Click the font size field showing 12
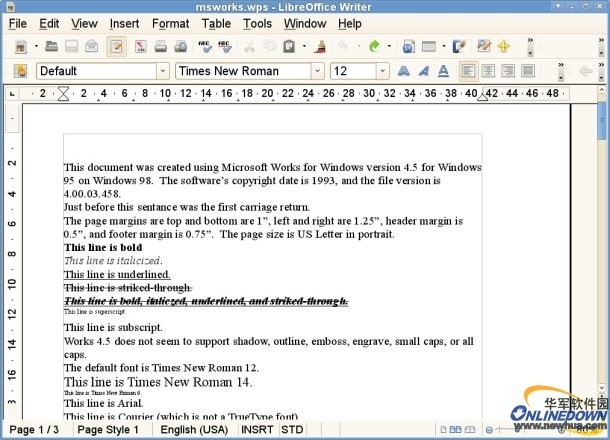Viewport: 610px width, 440px height. (353, 71)
